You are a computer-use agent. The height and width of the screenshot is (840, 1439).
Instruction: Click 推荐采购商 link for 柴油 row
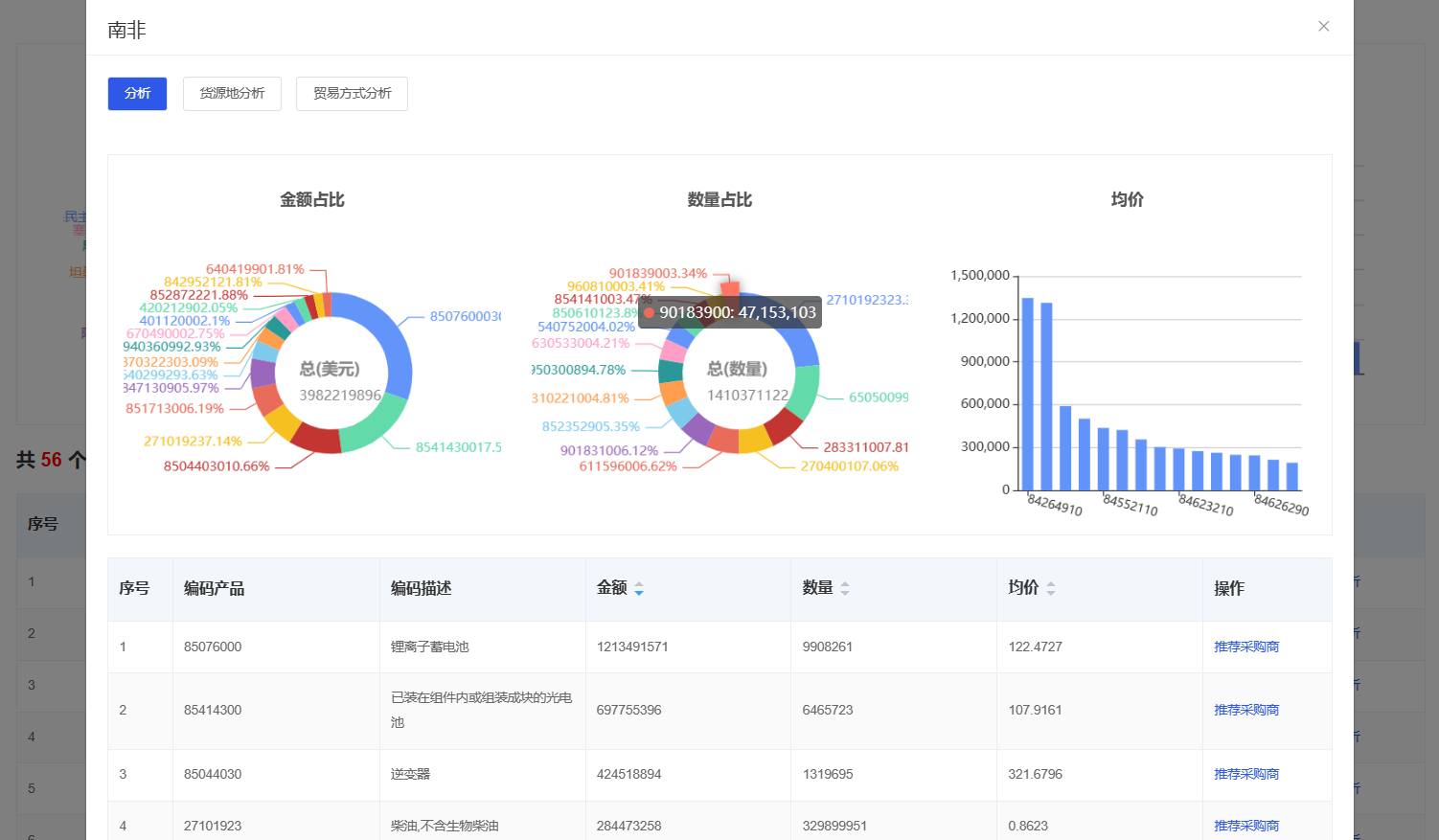pos(1246,826)
